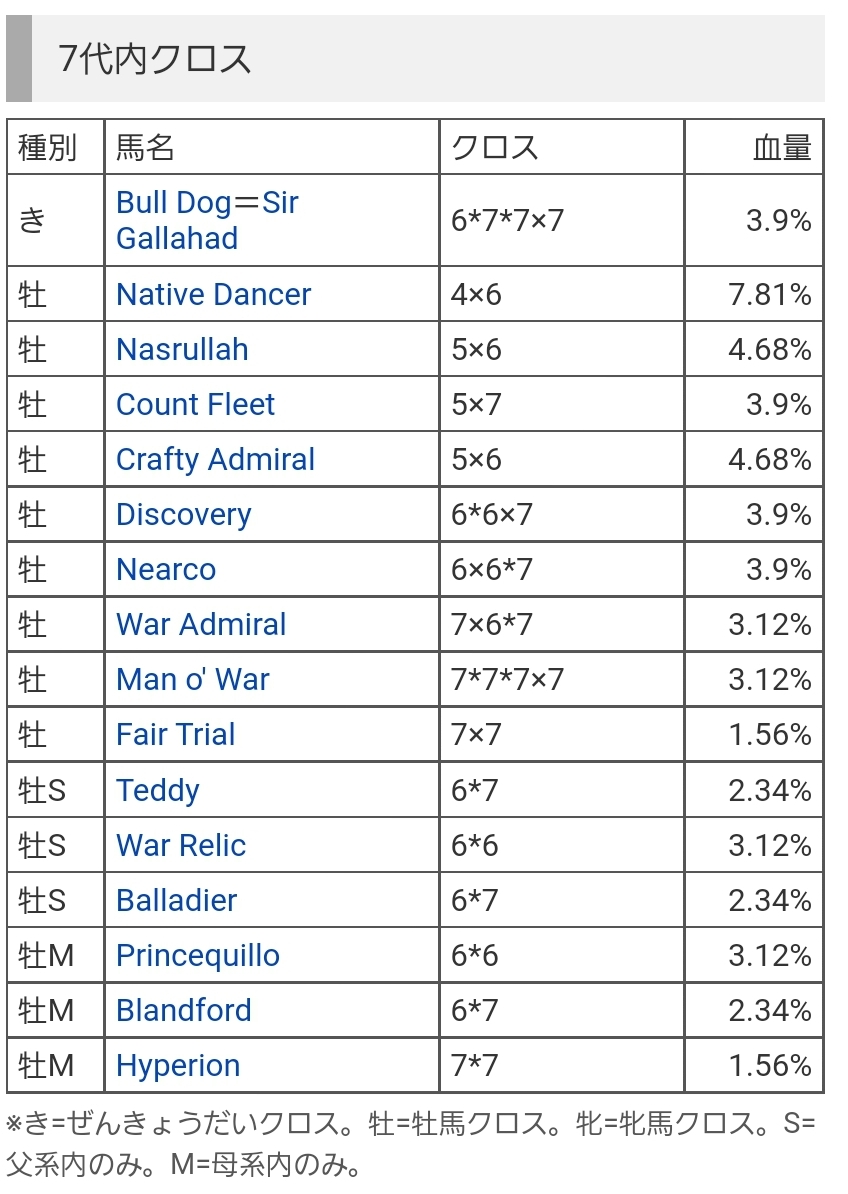Click the 7代内クロス section heading
The image size is (848, 1194).
[155, 59]
